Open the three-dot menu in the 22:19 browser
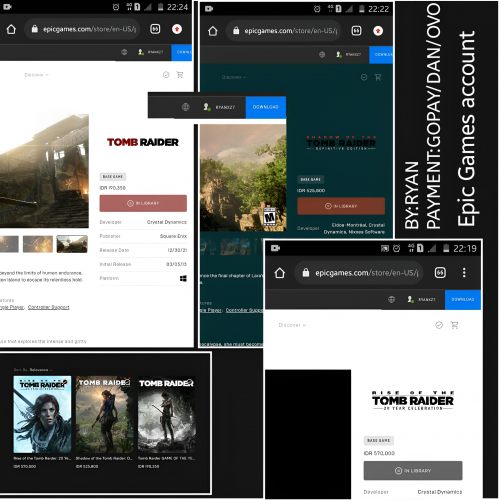Screen dimensions: 500x500 click(464, 273)
